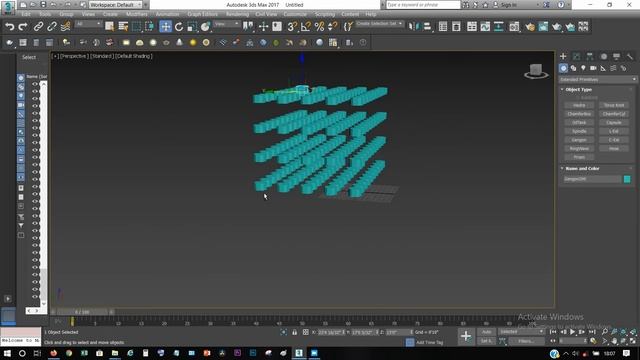Click the Capsule object type button
640x360 pixels.
(x=614, y=122)
